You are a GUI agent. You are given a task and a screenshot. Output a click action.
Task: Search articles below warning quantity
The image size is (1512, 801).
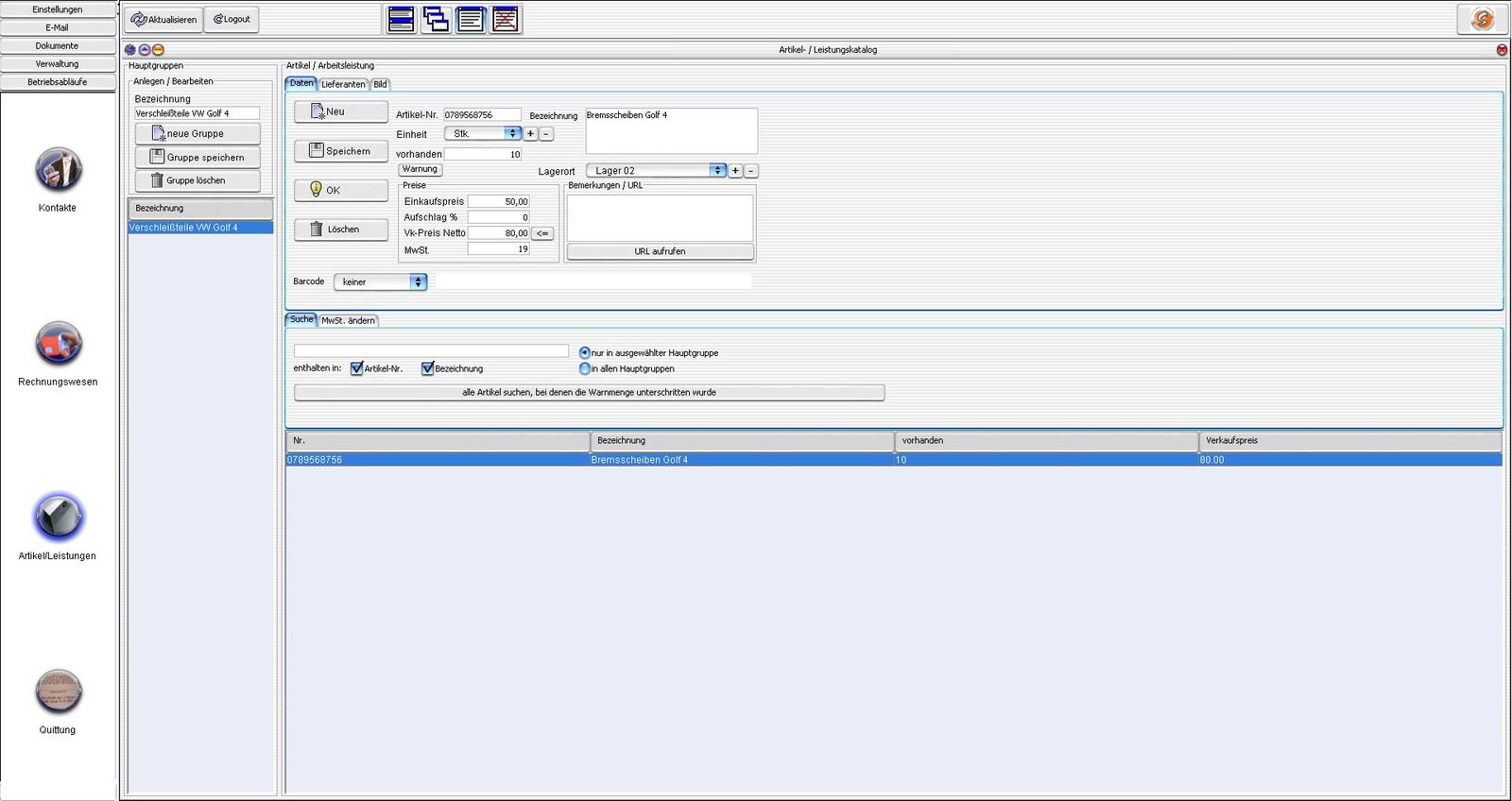590,393
